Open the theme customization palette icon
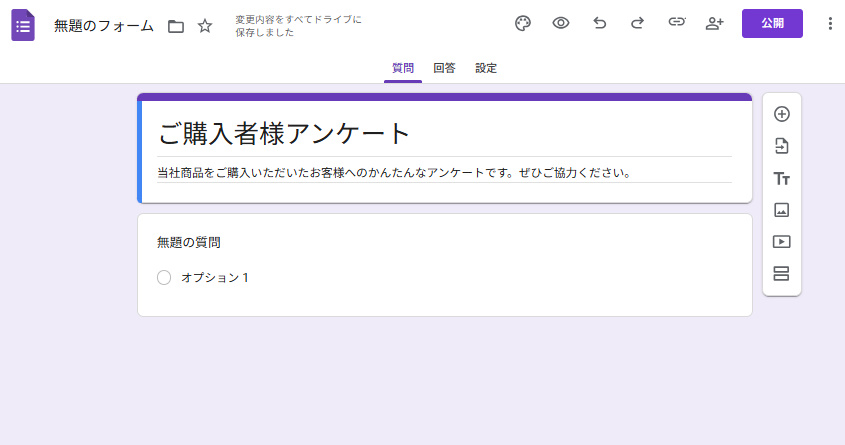The width and height of the screenshot is (845, 445). pyautogui.click(x=523, y=24)
